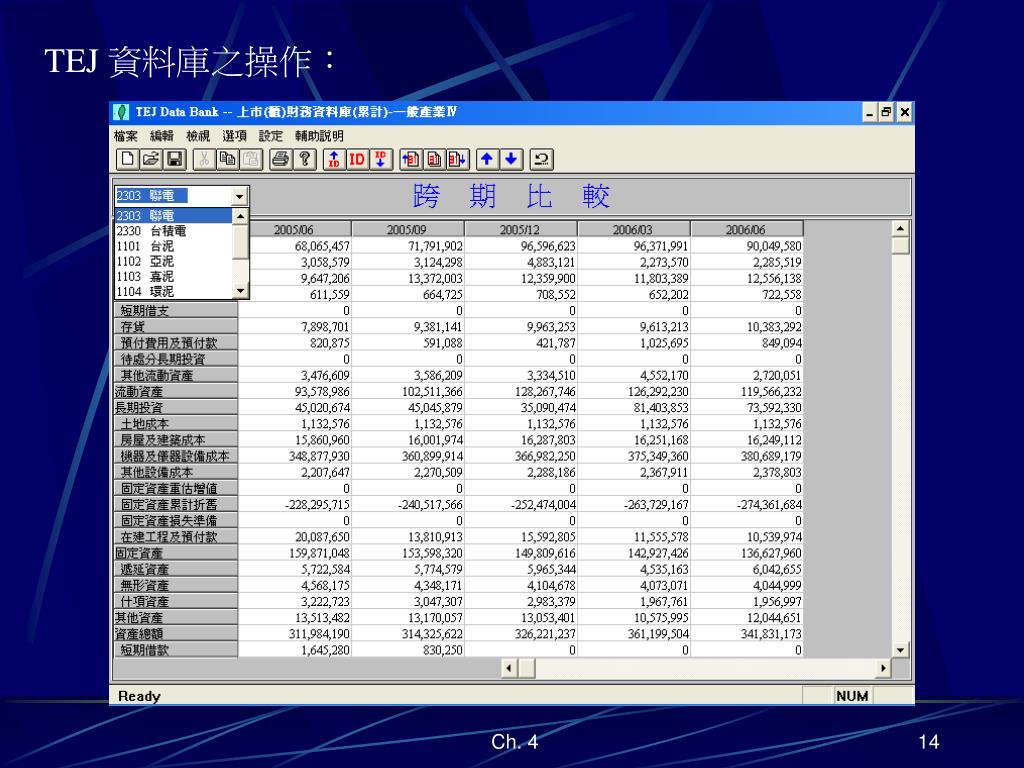Viewport: 1024px width, 768px height.
Task: Click the 短期借款 row label
Action: (176, 650)
